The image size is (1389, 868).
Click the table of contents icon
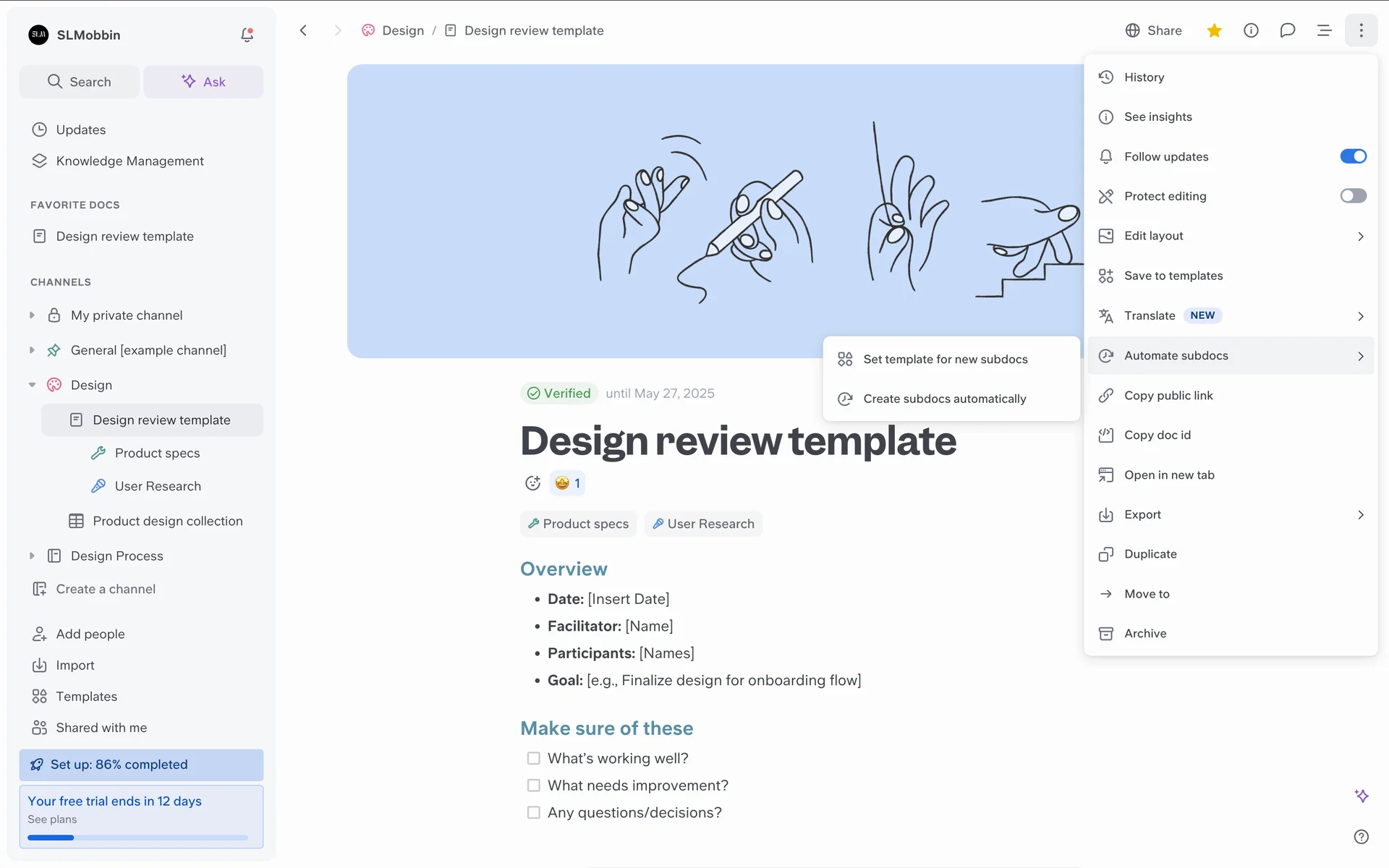tap(1324, 30)
